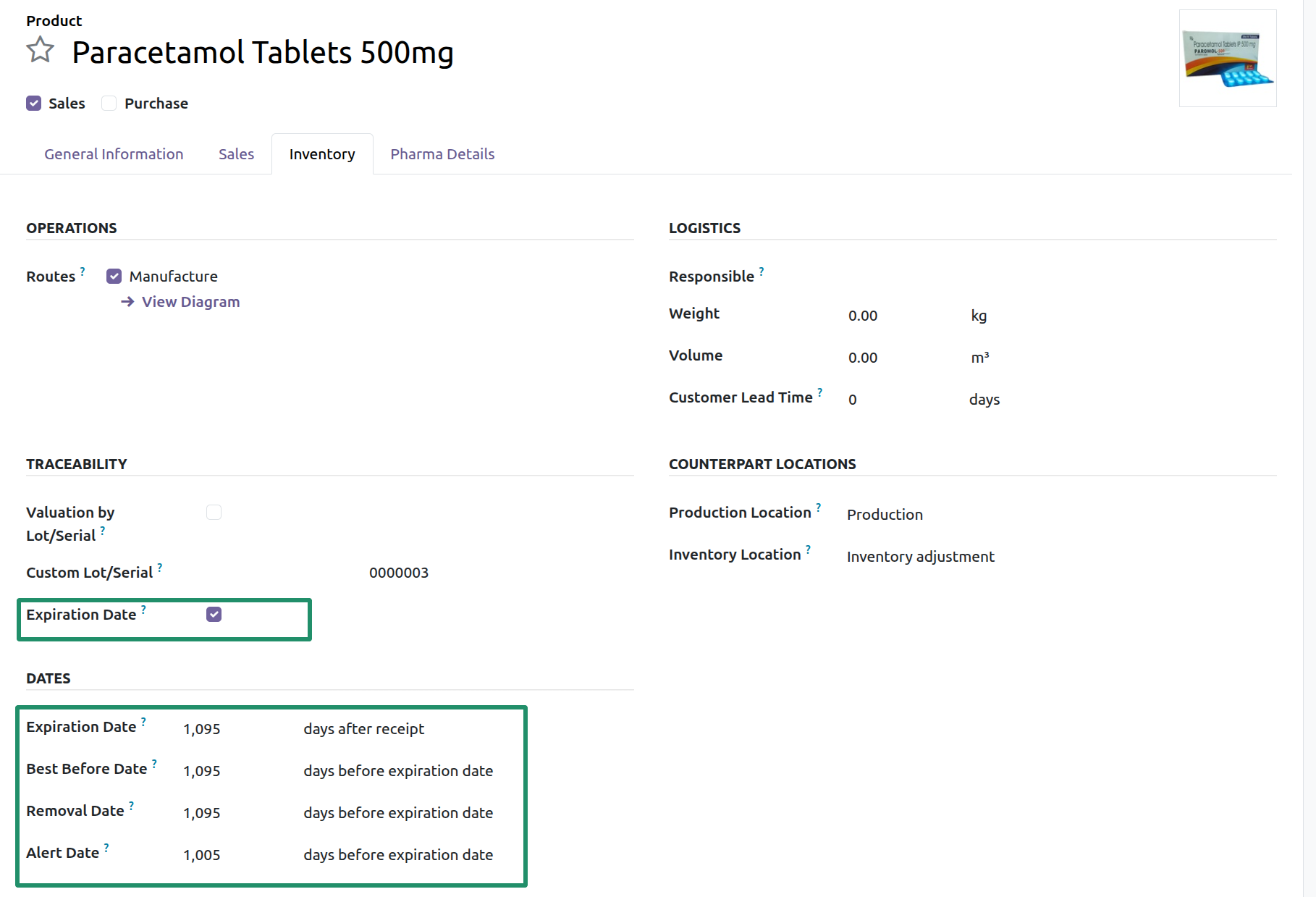Show help for Alert Date
Viewport: 1316px width, 897px height.
pos(106,848)
